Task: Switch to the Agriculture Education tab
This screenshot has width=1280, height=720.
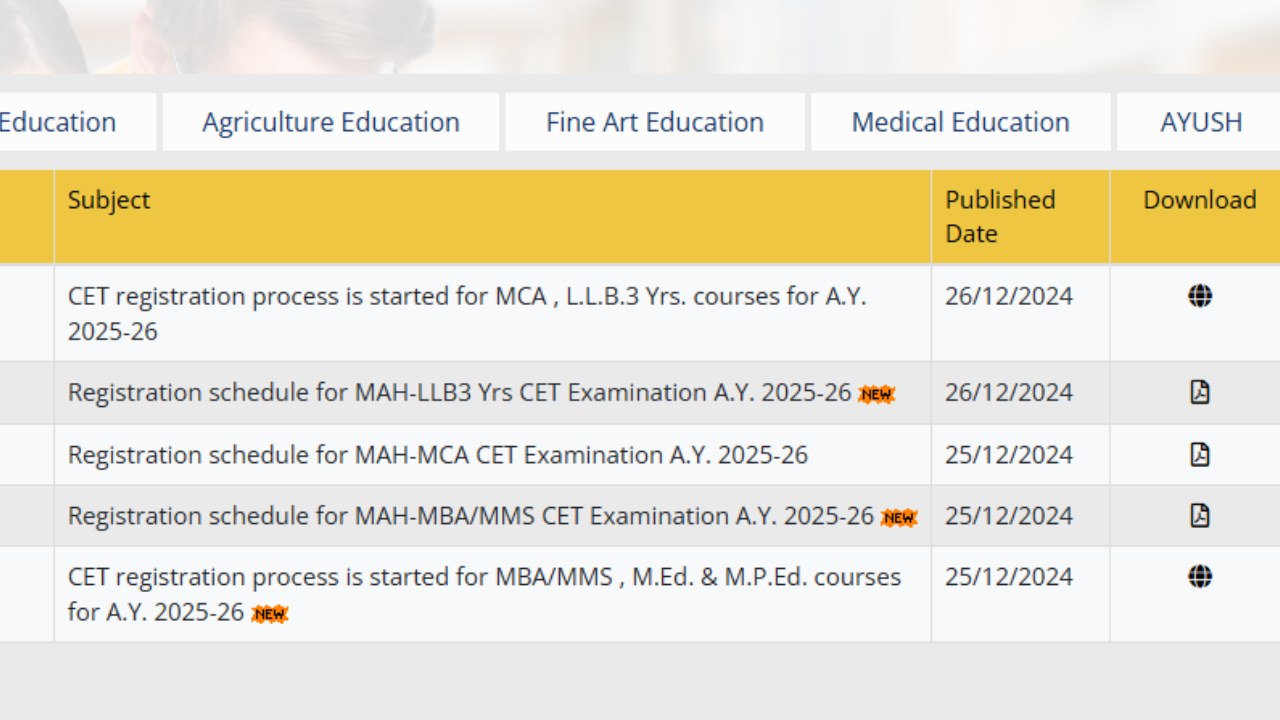Action: (x=330, y=122)
